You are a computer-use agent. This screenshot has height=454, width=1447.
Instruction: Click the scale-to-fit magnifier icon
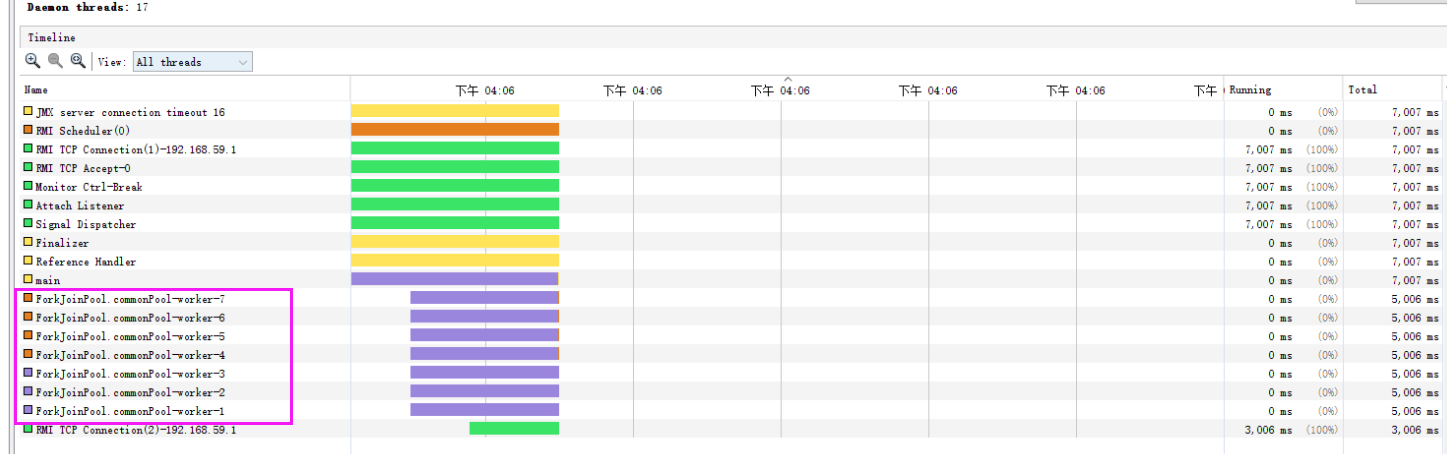point(78,61)
